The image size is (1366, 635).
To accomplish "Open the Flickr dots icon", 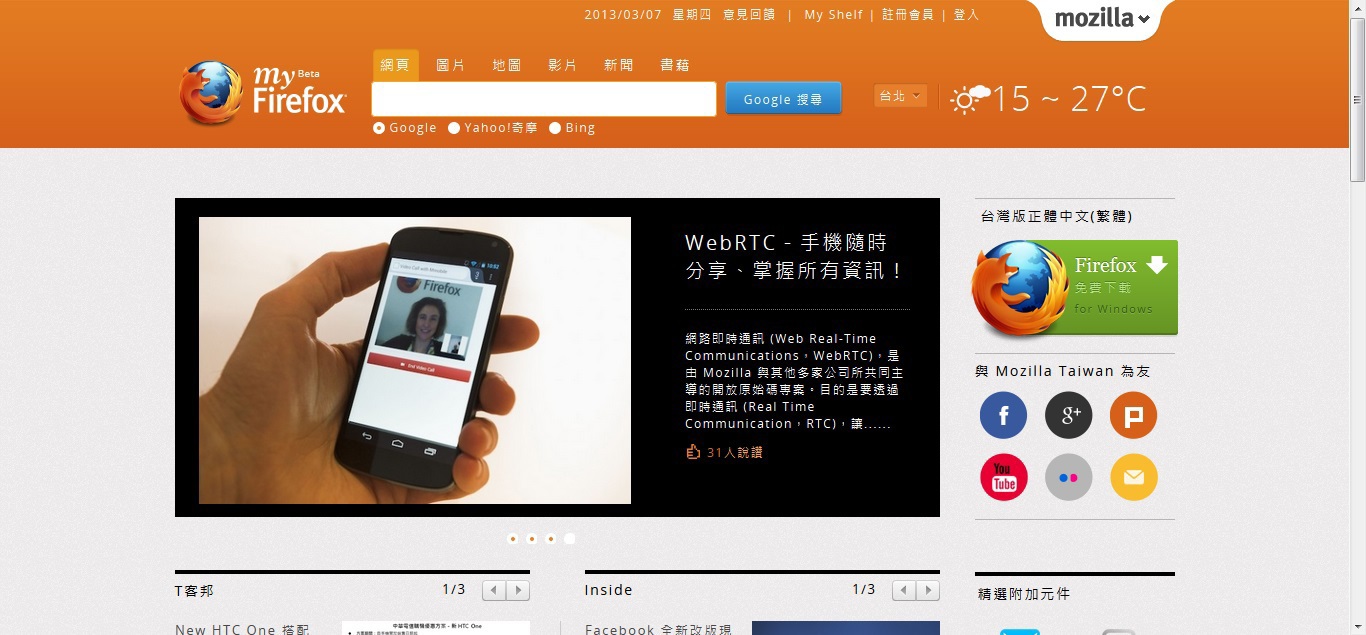I will tap(1068, 478).
